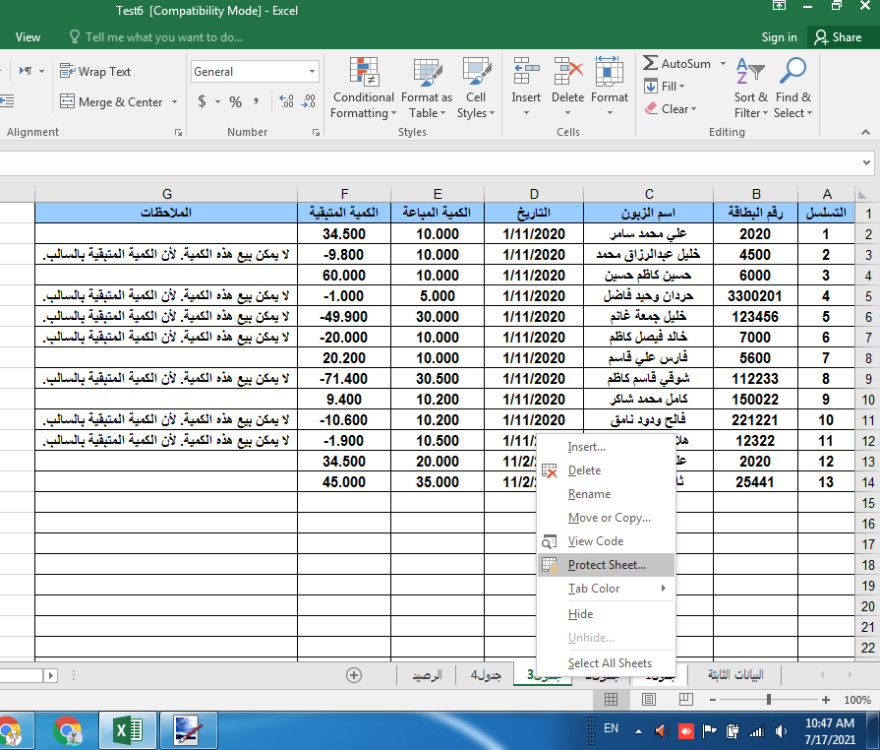Switch to Page Layout view
880x750 pixels.
[649, 700]
